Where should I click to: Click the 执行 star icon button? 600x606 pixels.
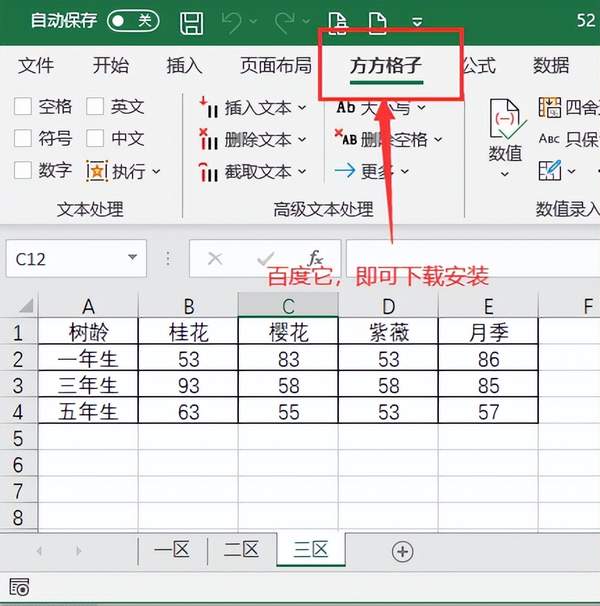pos(97,171)
